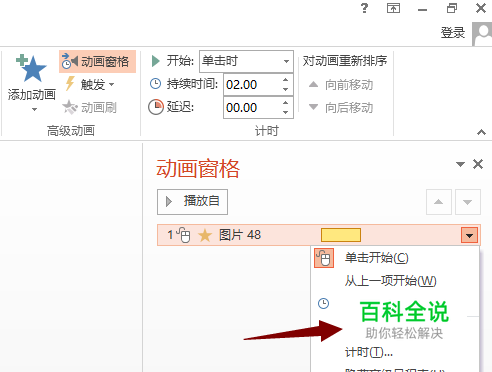Open the Add Animation dropdown arrow
Screen dimensions: 492x372
(34, 109)
